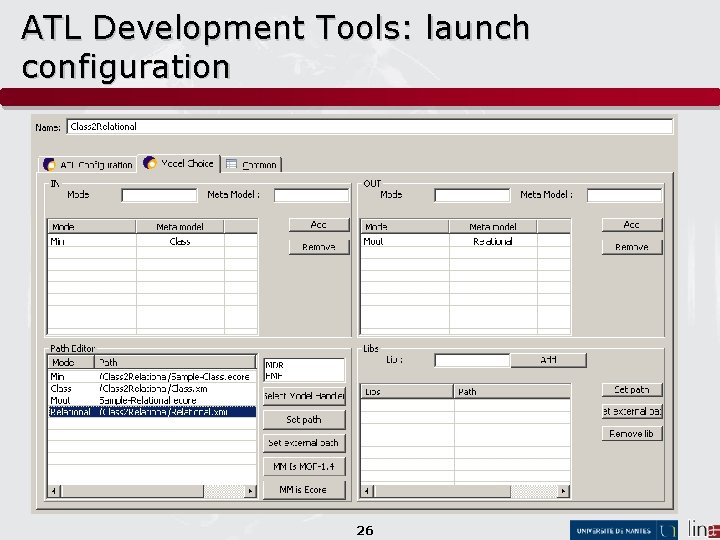Click the Add button next to Lib field

pyautogui.click(x=549, y=360)
